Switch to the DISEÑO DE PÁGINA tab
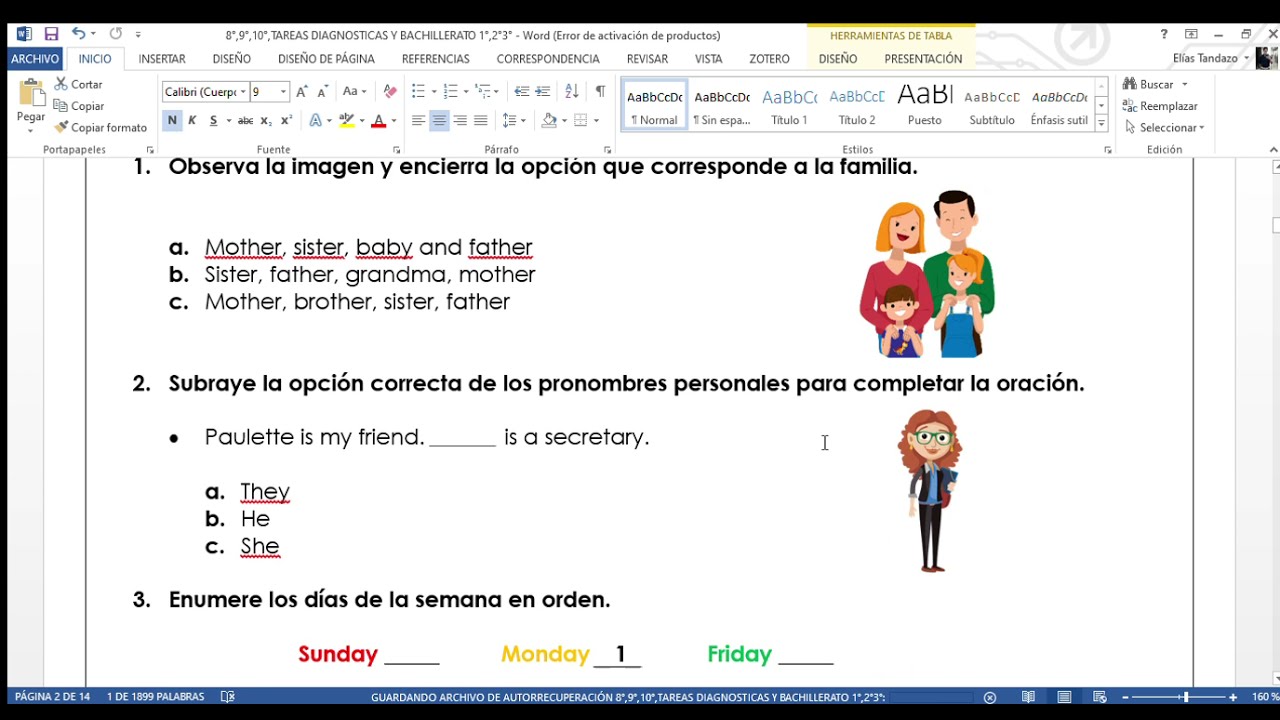Image resolution: width=1280 pixels, height=720 pixels. (x=326, y=59)
